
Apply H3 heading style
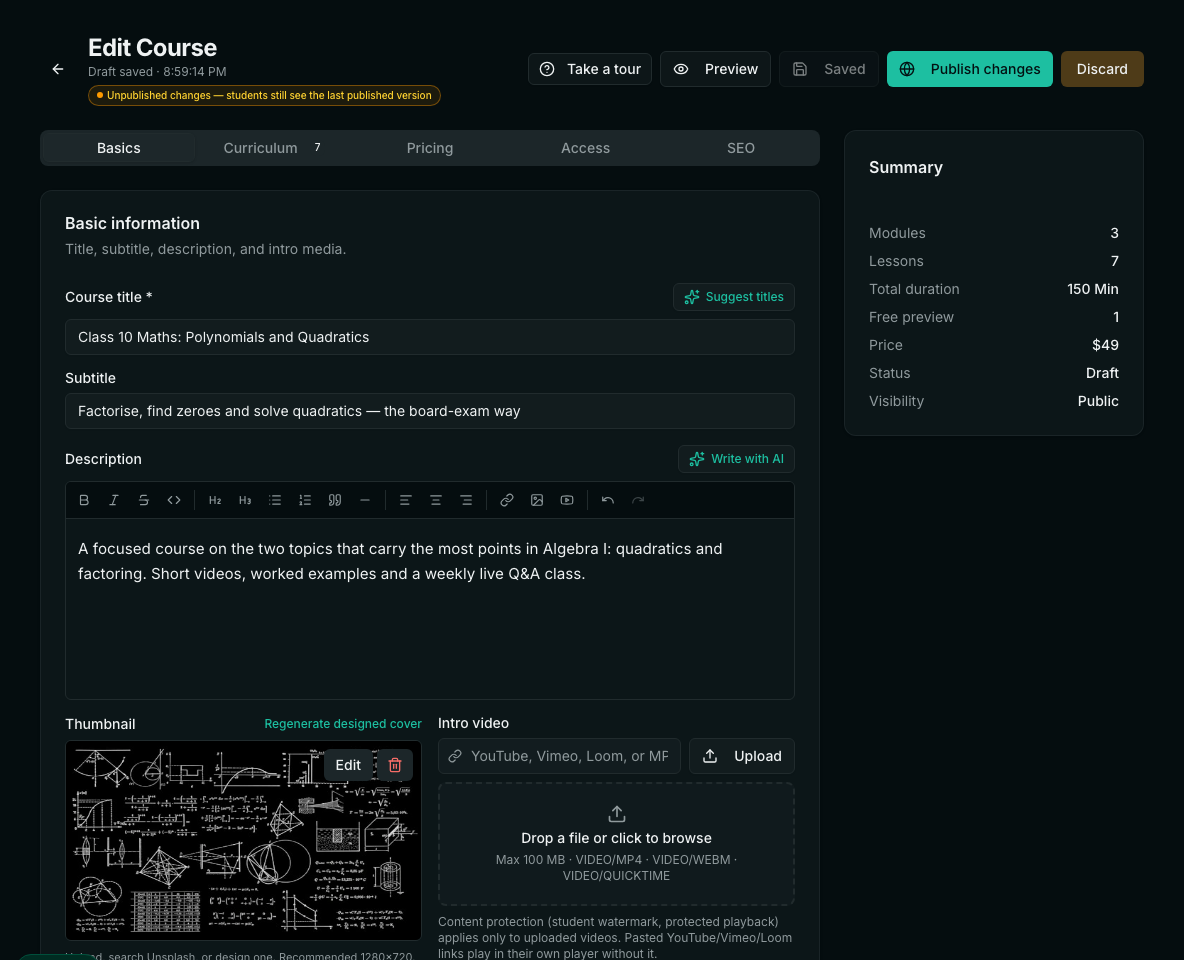coord(245,500)
